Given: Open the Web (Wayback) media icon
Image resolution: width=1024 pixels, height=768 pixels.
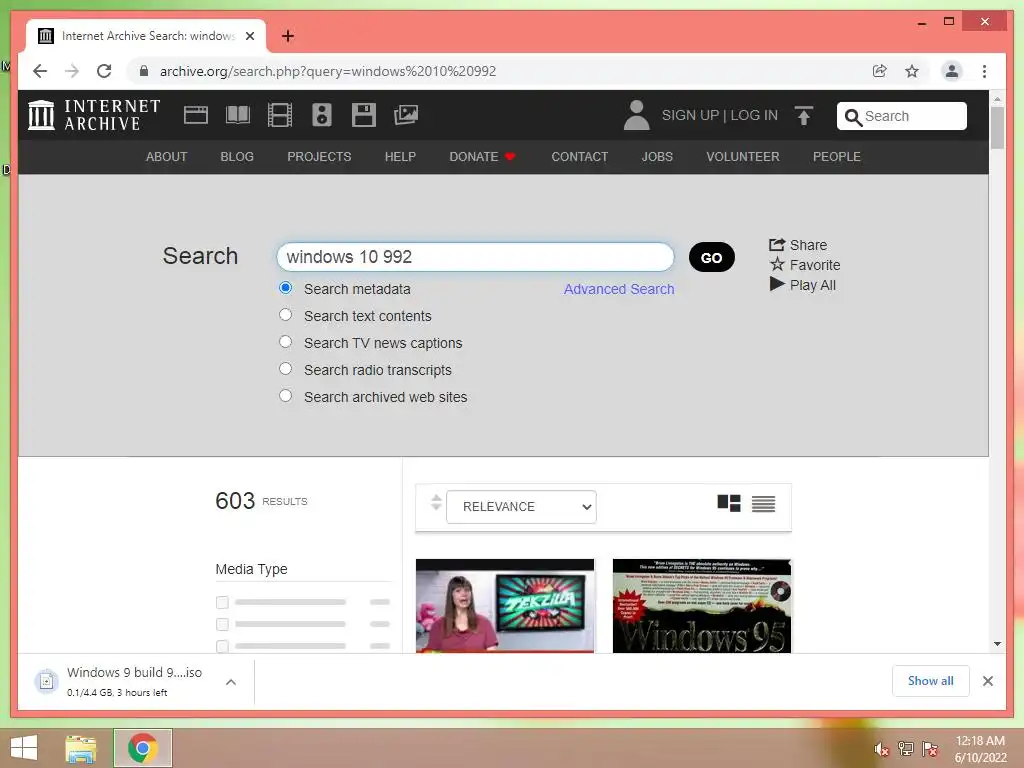Looking at the screenshot, I should (196, 115).
